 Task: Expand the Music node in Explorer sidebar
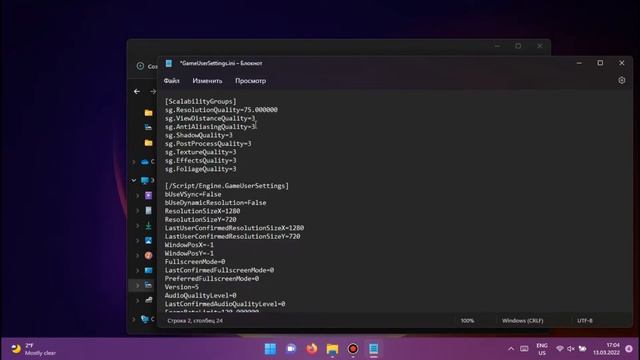138,256
